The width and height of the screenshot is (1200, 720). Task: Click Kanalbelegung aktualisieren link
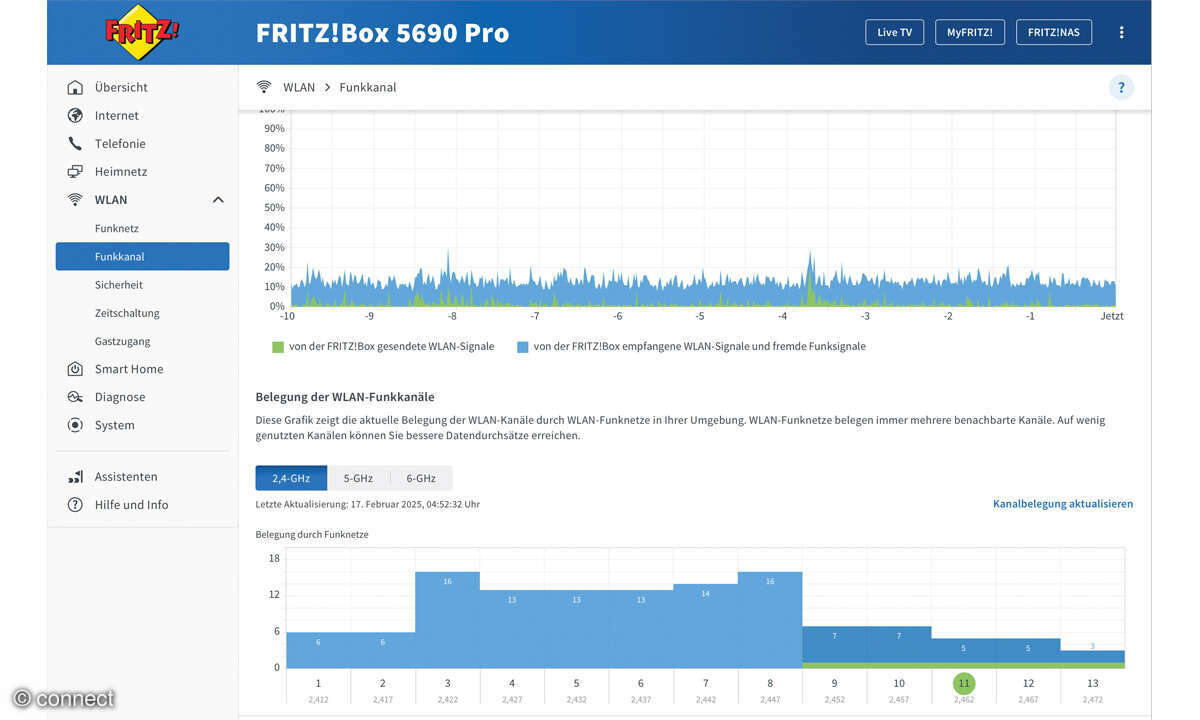coord(1063,504)
